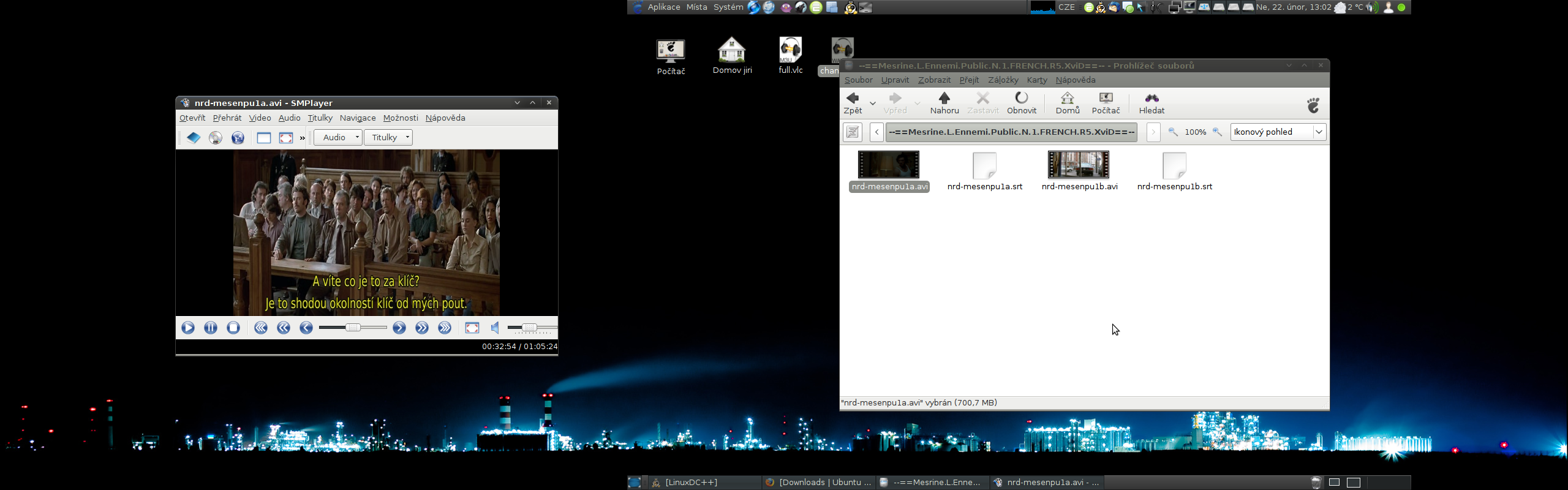Rewind with the double-arrow back button
Screen dimensions: 1568x490
pos(284,328)
